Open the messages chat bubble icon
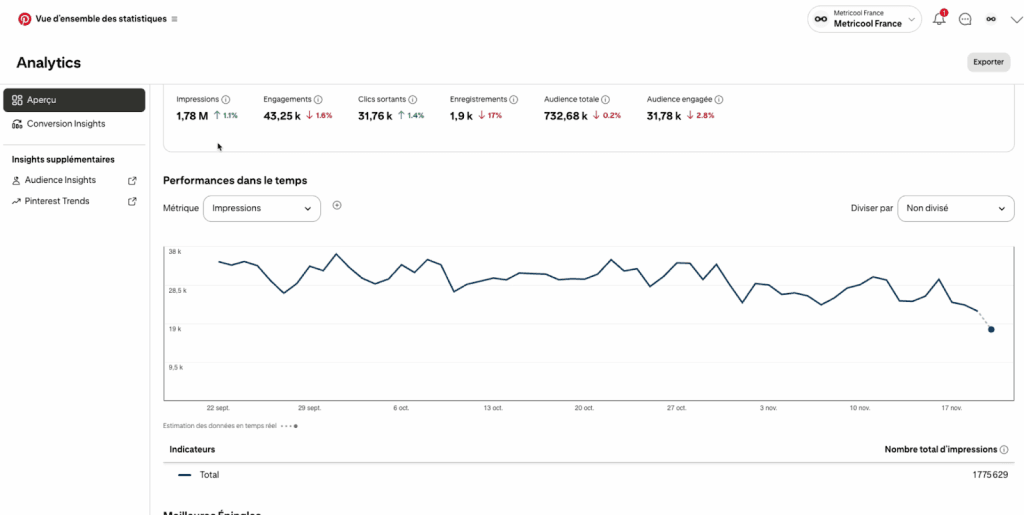Image resolution: width=1024 pixels, height=515 pixels. click(965, 19)
